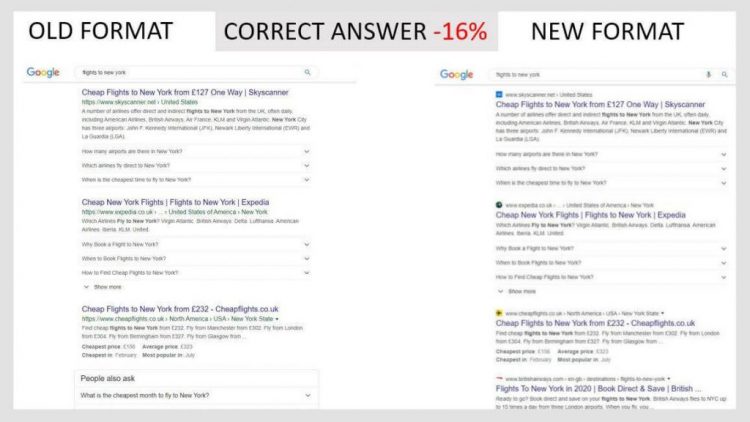Screen dimensions: 750x422
Task: Open Cheapflights £232 result in old format
Action: [x=180, y=309]
